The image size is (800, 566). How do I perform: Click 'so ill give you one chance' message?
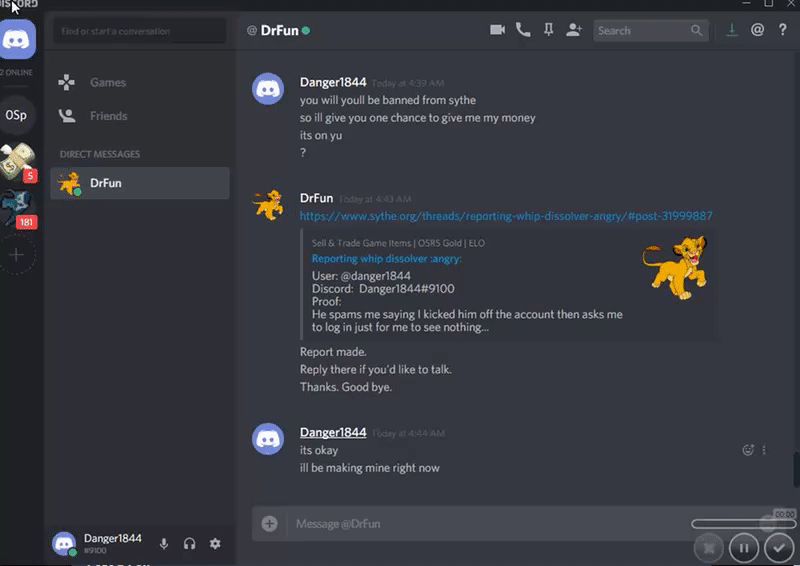pyautogui.click(x=417, y=118)
